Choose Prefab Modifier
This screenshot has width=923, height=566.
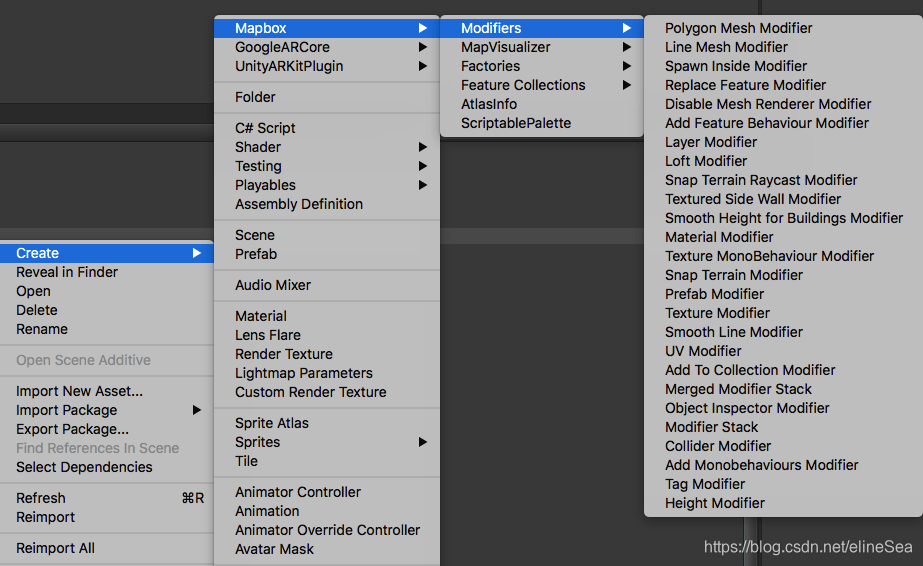tap(783, 294)
